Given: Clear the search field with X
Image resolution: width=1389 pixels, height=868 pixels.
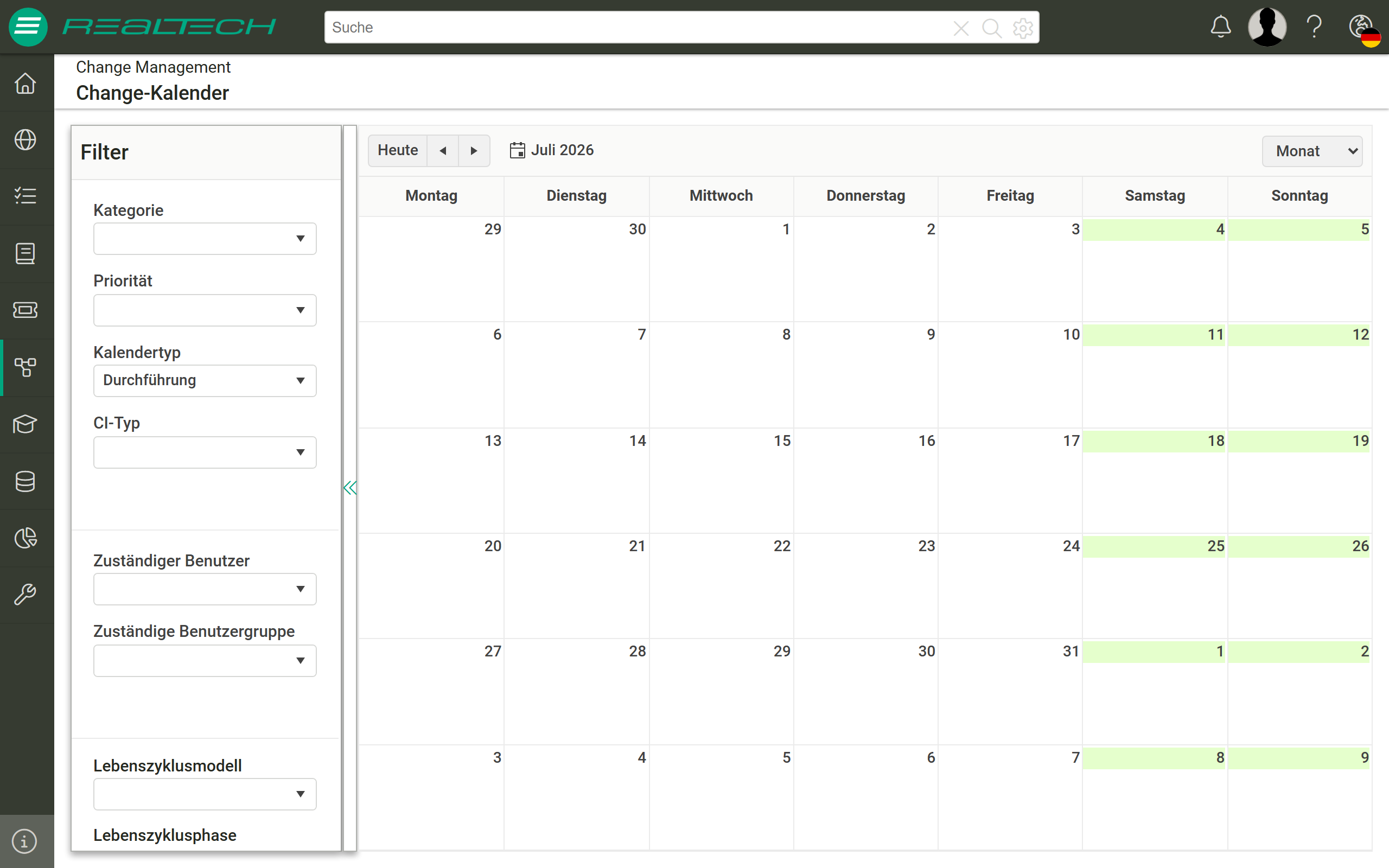Looking at the screenshot, I should click(961, 28).
